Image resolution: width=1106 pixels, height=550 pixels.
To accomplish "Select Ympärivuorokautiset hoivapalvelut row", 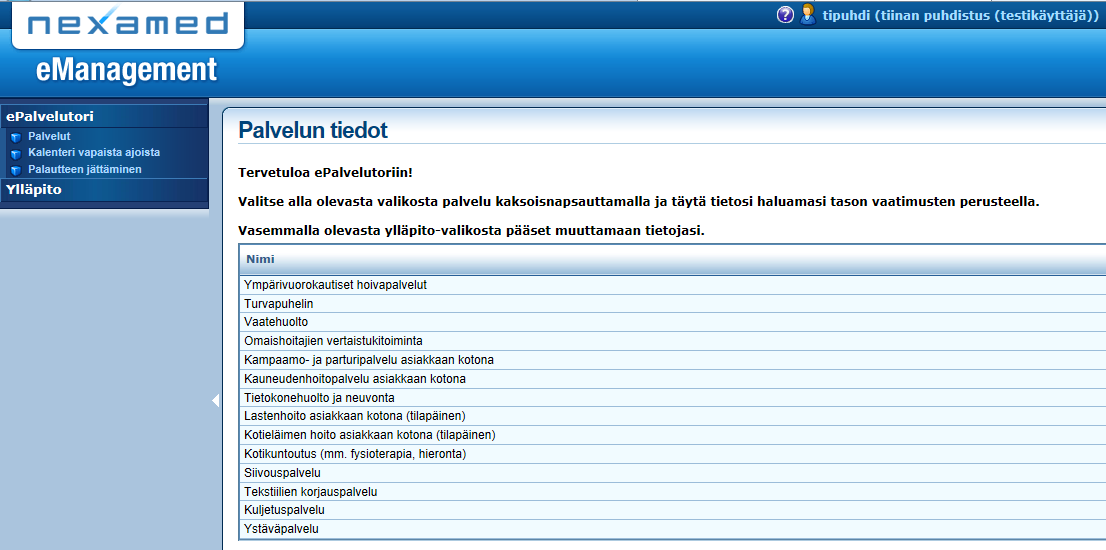I will coord(673,285).
